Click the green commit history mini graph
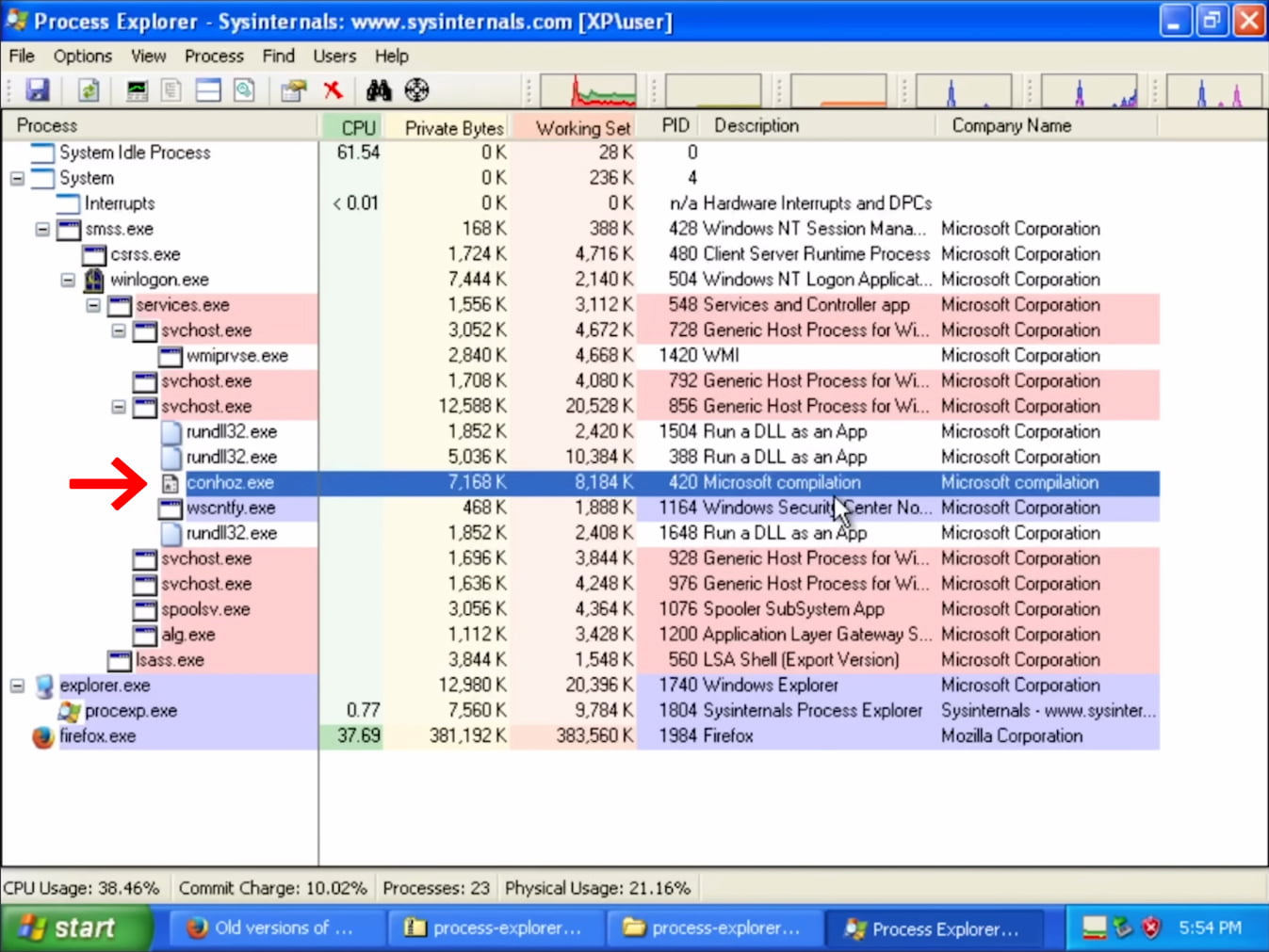This screenshot has height=952, width=1269. click(x=714, y=91)
